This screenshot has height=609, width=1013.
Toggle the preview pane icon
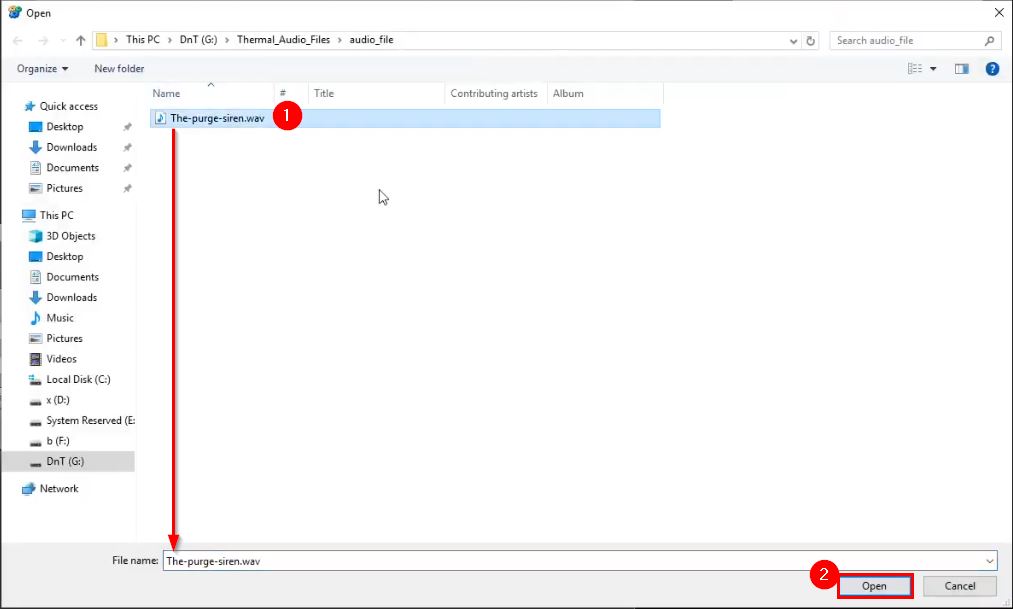pos(962,68)
